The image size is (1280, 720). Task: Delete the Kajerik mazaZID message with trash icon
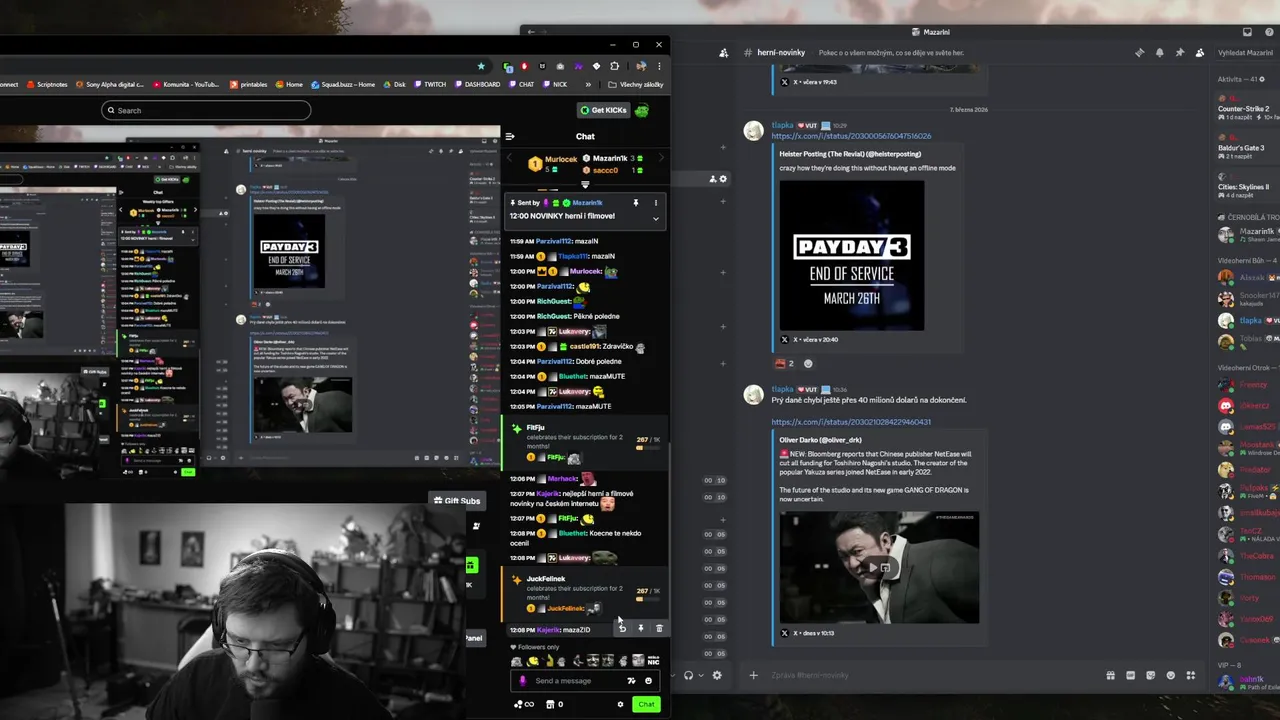coord(659,628)
